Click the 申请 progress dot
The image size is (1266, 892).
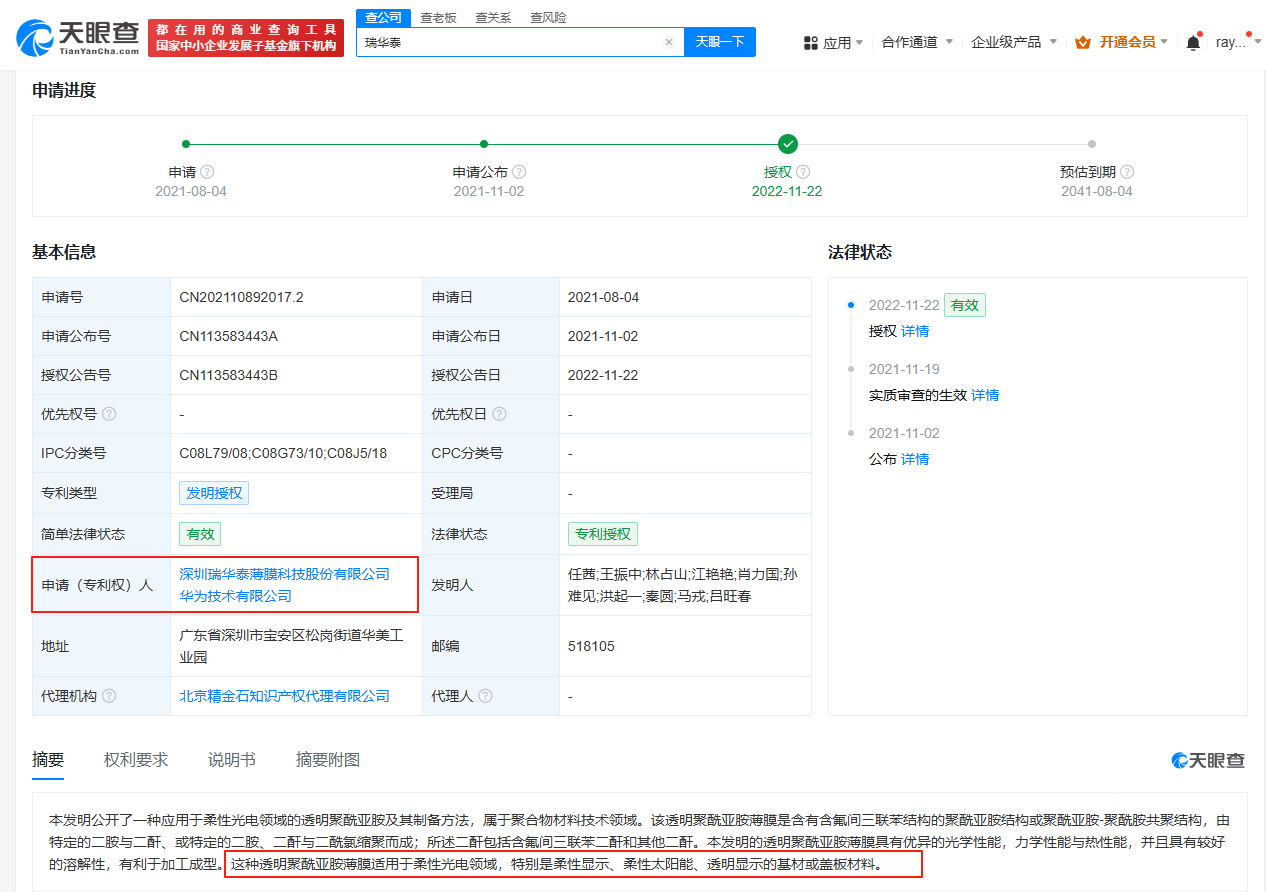pos(186,144)
